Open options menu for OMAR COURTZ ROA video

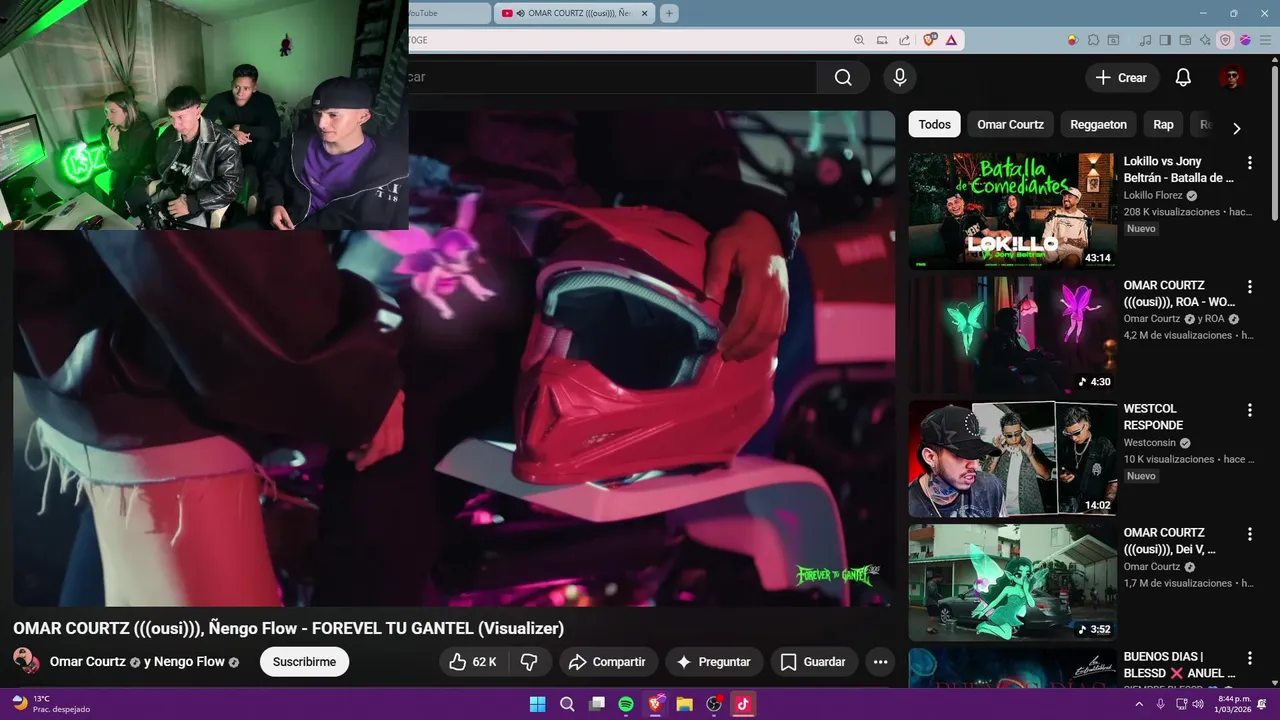pyautogui.click(x=1249, y=286)
